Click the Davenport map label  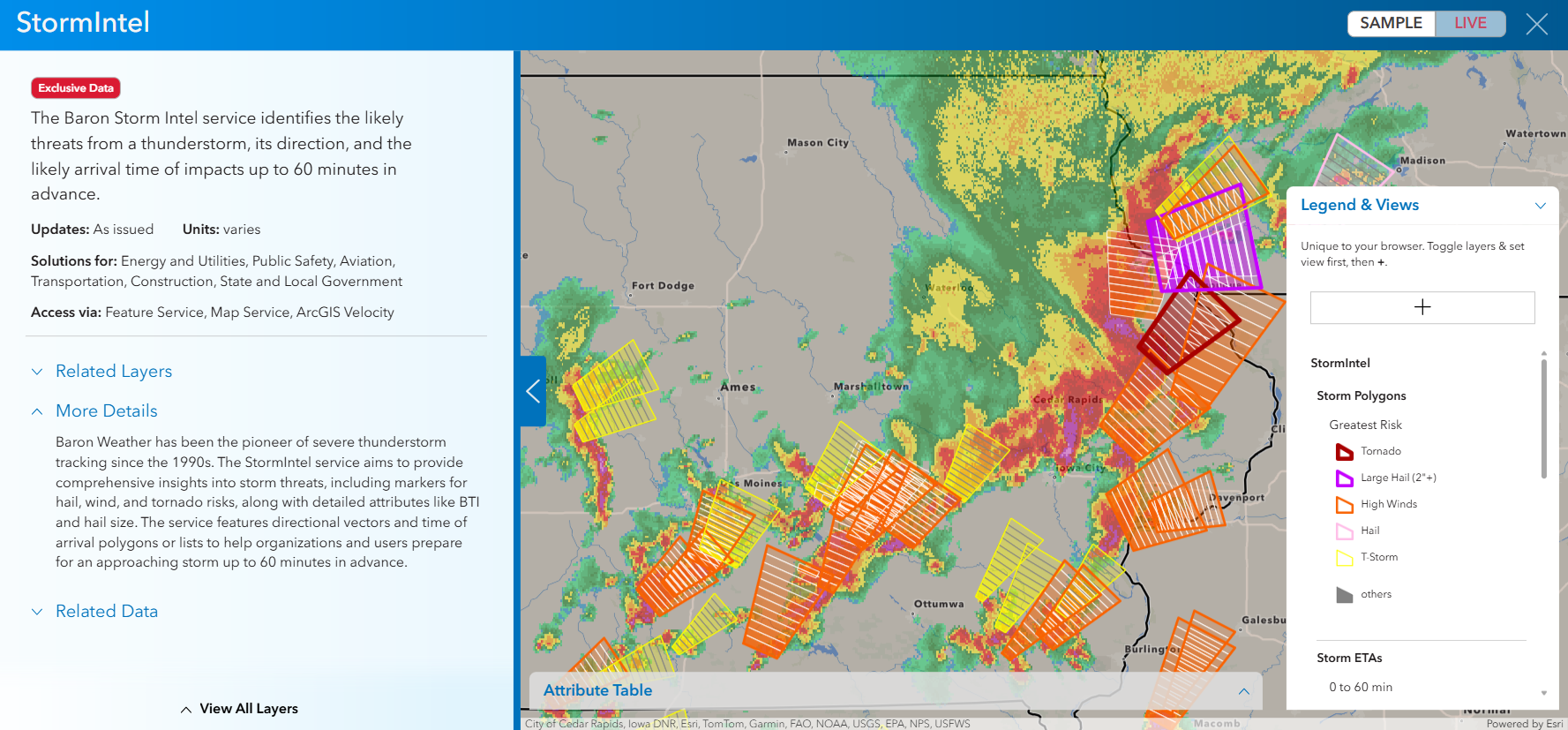coord(1237,498)
